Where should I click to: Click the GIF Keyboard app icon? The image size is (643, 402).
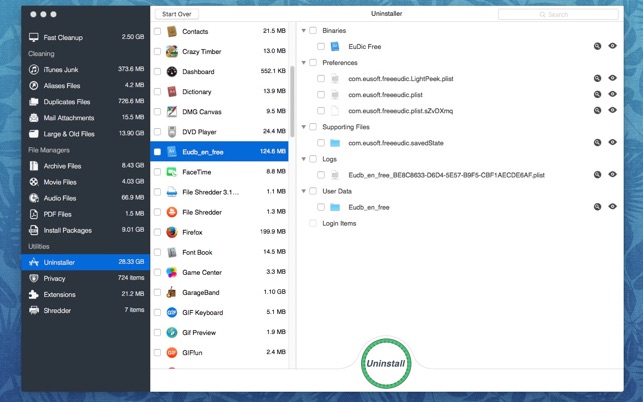point(172,313)
